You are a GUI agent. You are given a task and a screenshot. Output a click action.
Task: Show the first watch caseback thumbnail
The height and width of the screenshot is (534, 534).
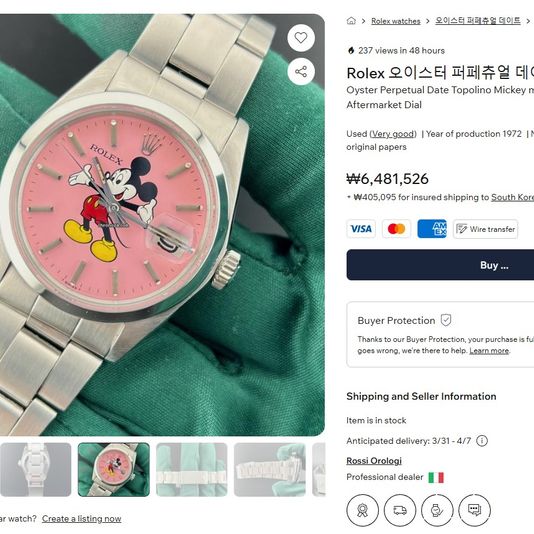point(35,469)
